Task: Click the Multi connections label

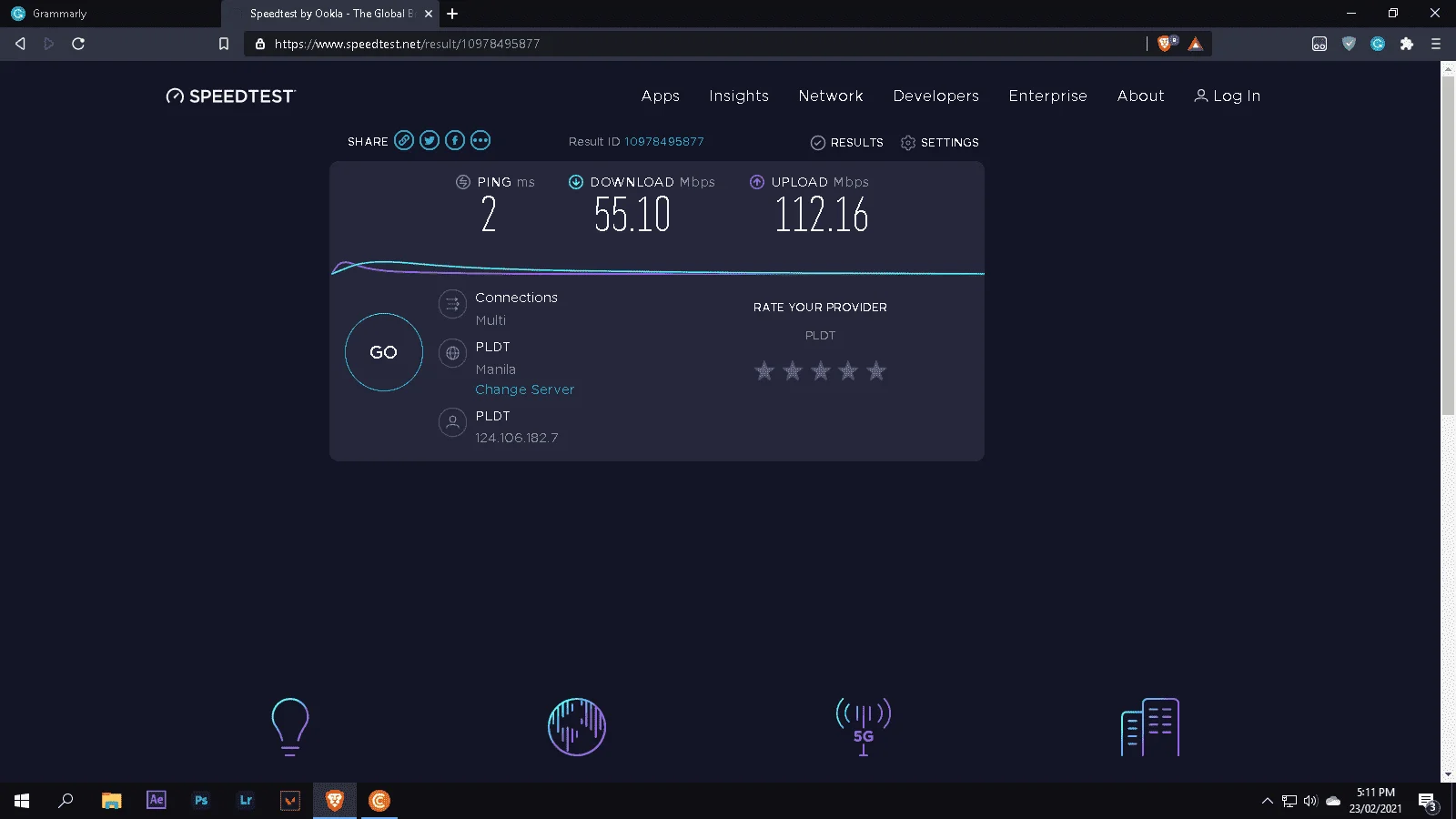Action: coord(490,320)
